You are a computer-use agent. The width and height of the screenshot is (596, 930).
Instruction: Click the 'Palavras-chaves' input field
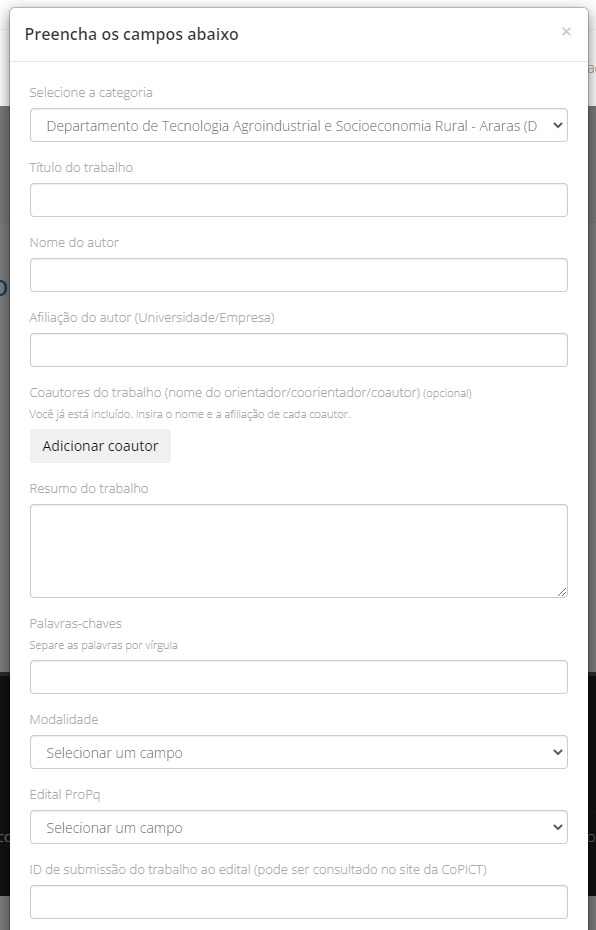(299, 677)
